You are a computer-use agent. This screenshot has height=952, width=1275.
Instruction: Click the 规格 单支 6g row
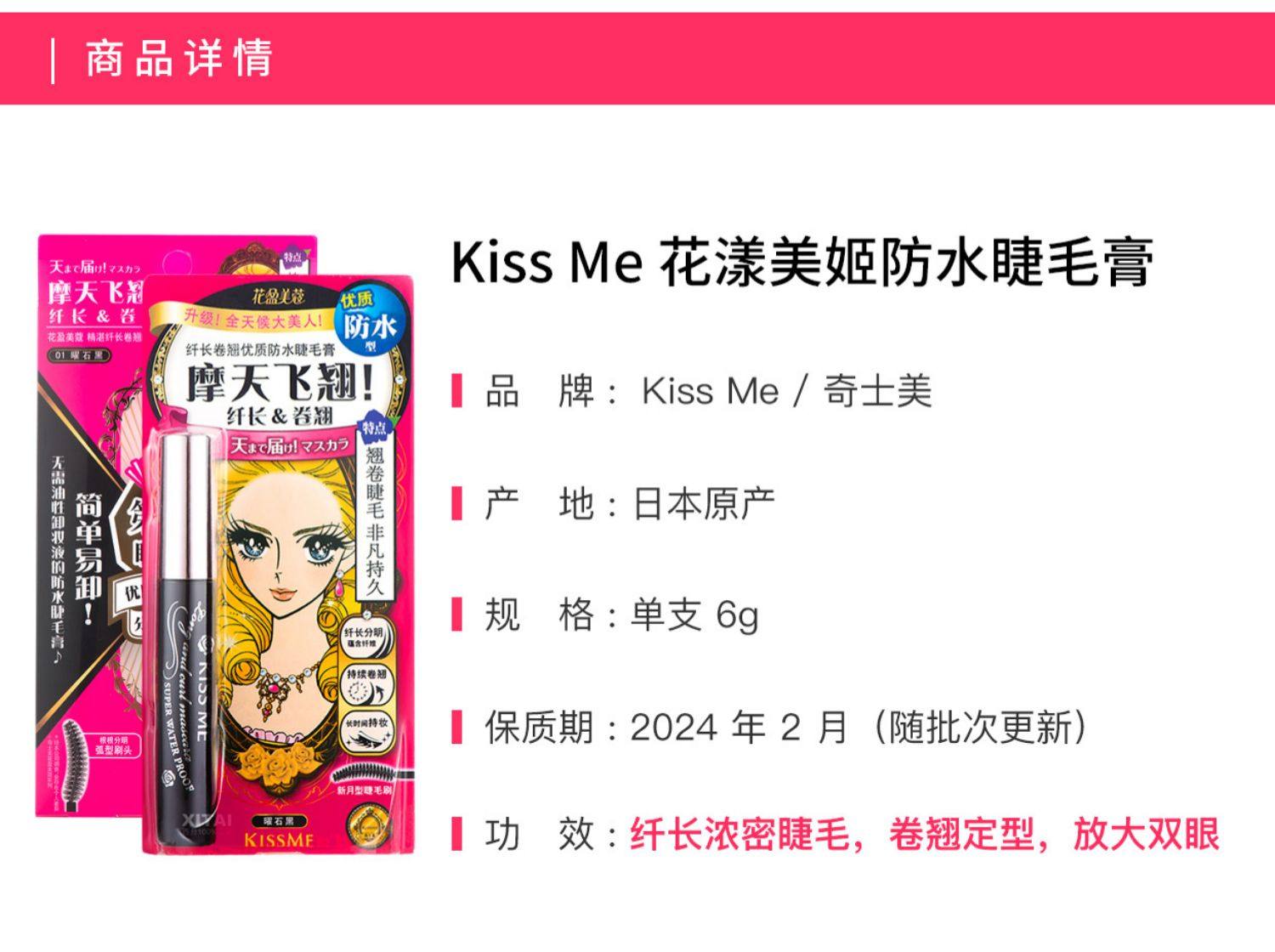[605, 615]
